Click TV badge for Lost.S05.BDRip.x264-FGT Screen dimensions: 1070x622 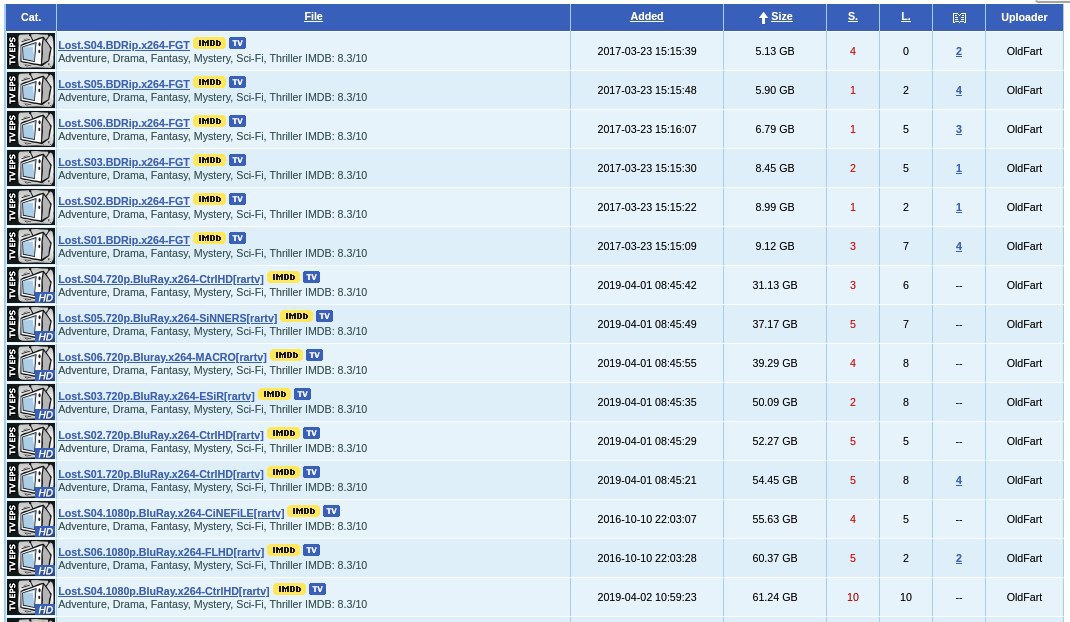point(237,82)
